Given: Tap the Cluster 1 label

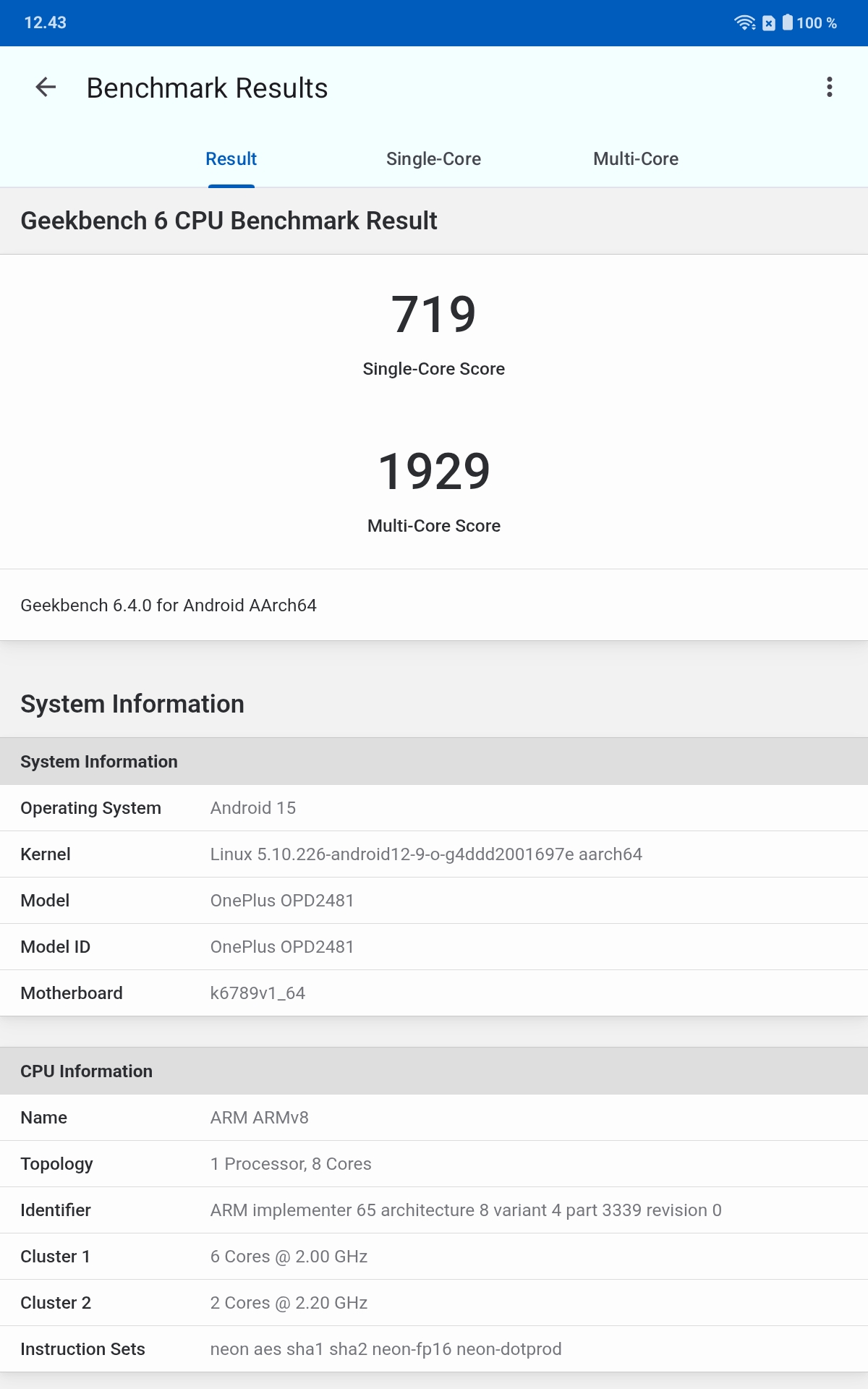Looking at the screenshot, I should click(56, 1257).
